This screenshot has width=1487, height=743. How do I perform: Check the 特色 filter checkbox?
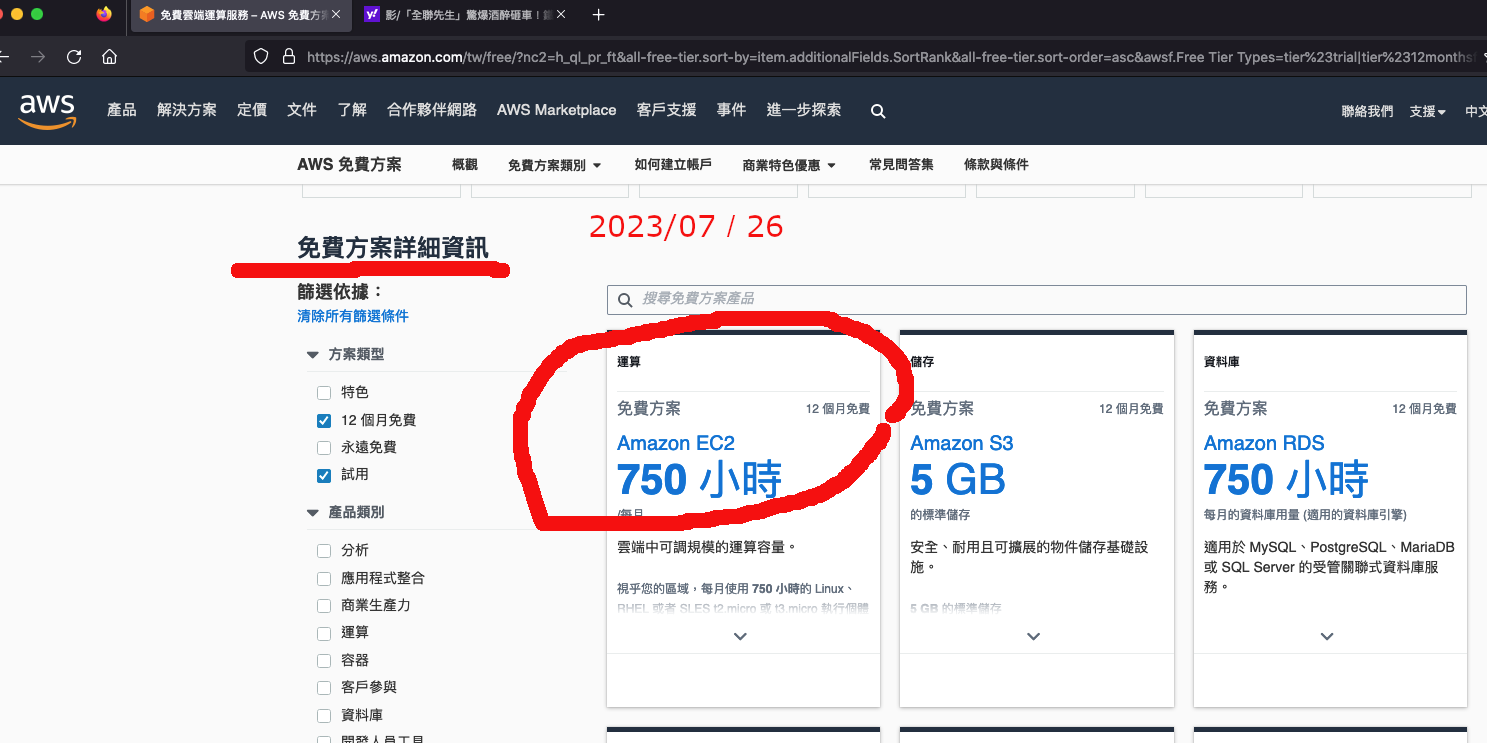tap(324, 393)
